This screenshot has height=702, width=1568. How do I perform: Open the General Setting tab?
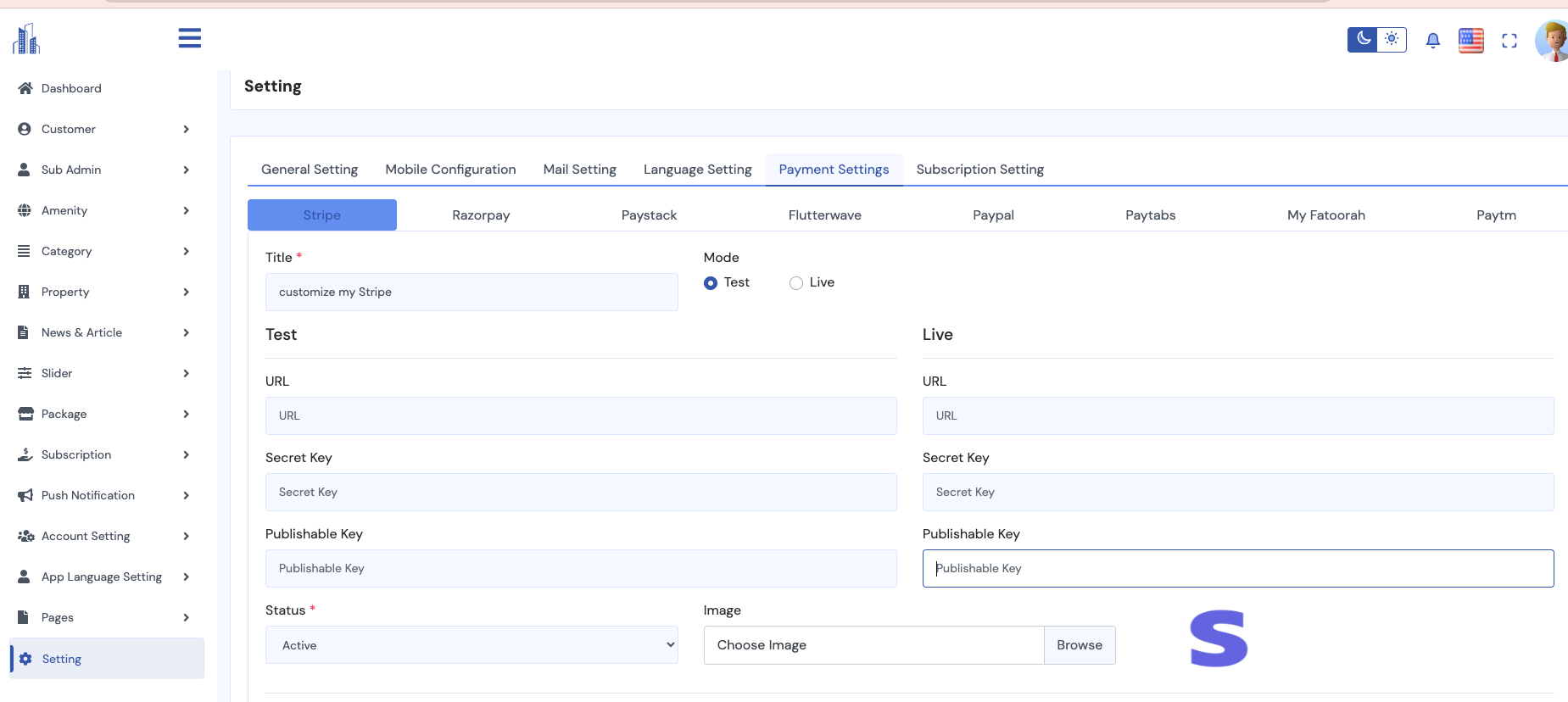310,170
